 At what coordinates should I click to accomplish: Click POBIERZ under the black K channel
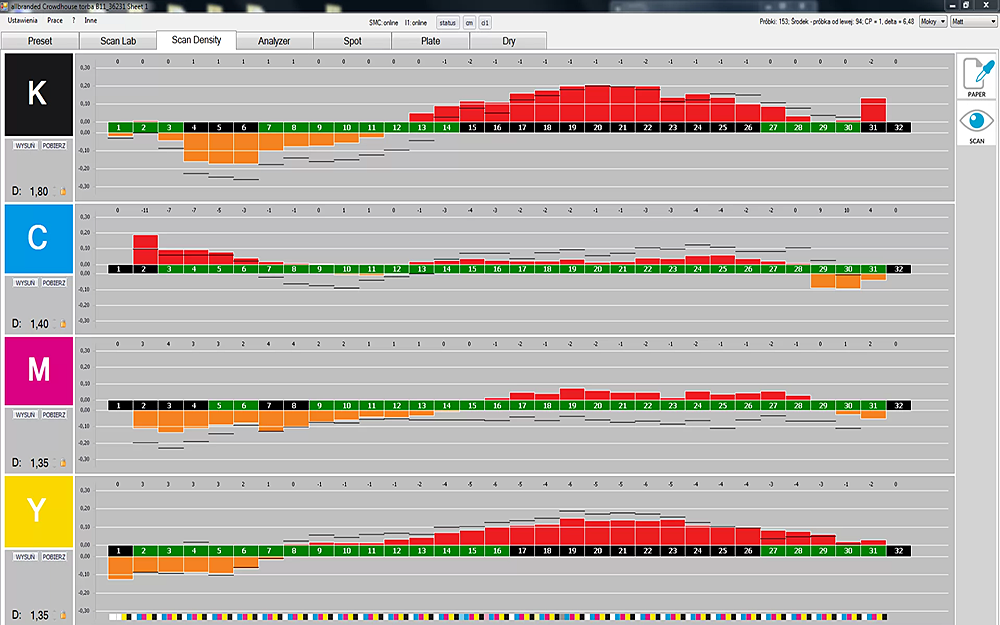coord(54,145)
